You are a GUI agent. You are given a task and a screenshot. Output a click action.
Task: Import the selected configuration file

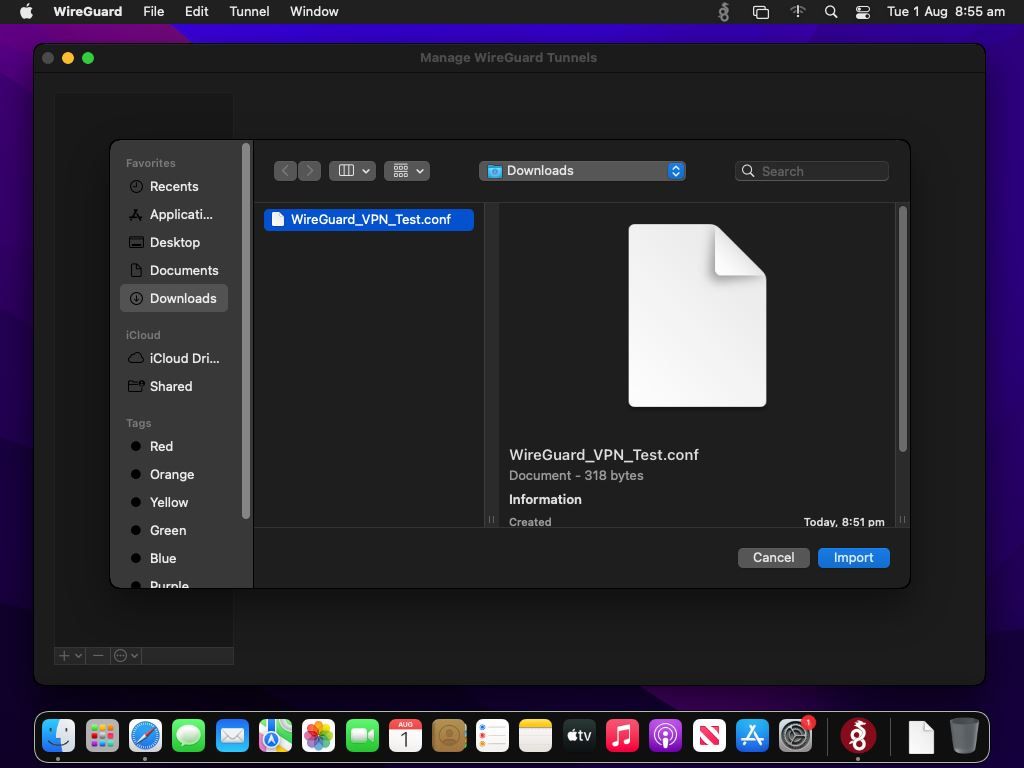853,557
